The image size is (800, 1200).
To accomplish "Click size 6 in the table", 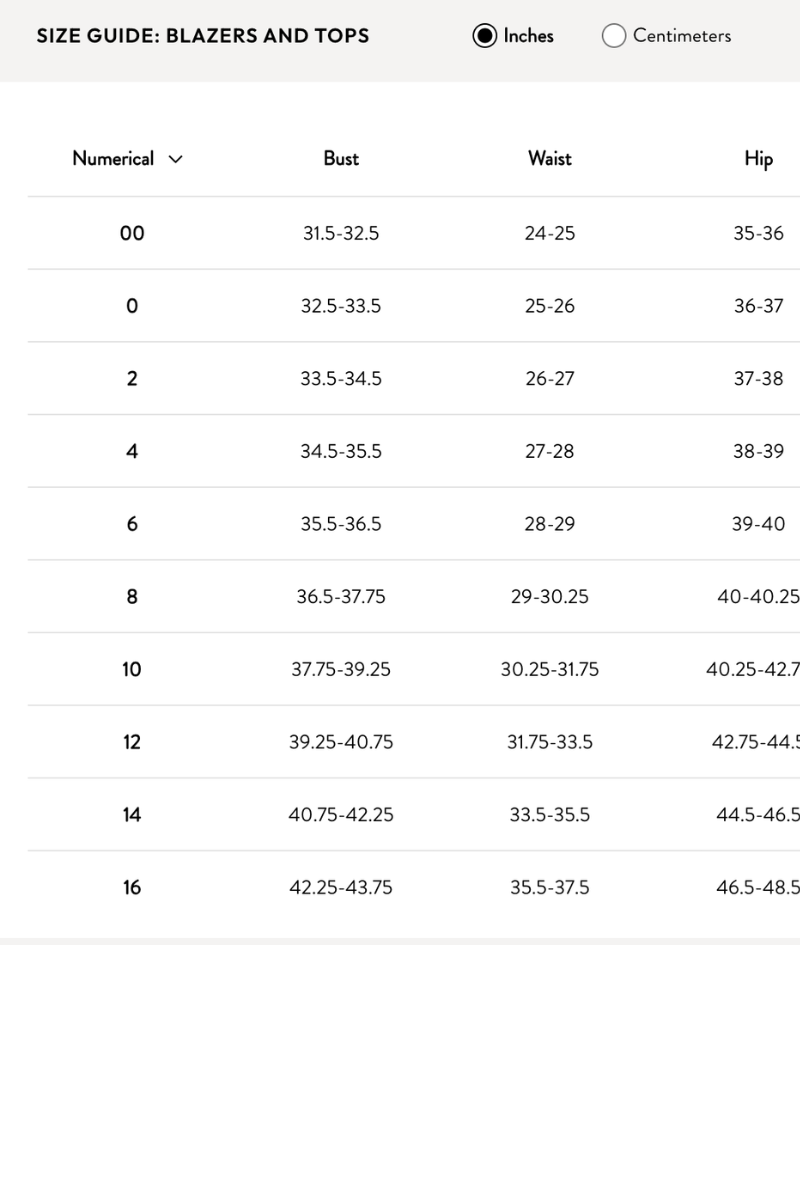I will [x=132, y=524].
